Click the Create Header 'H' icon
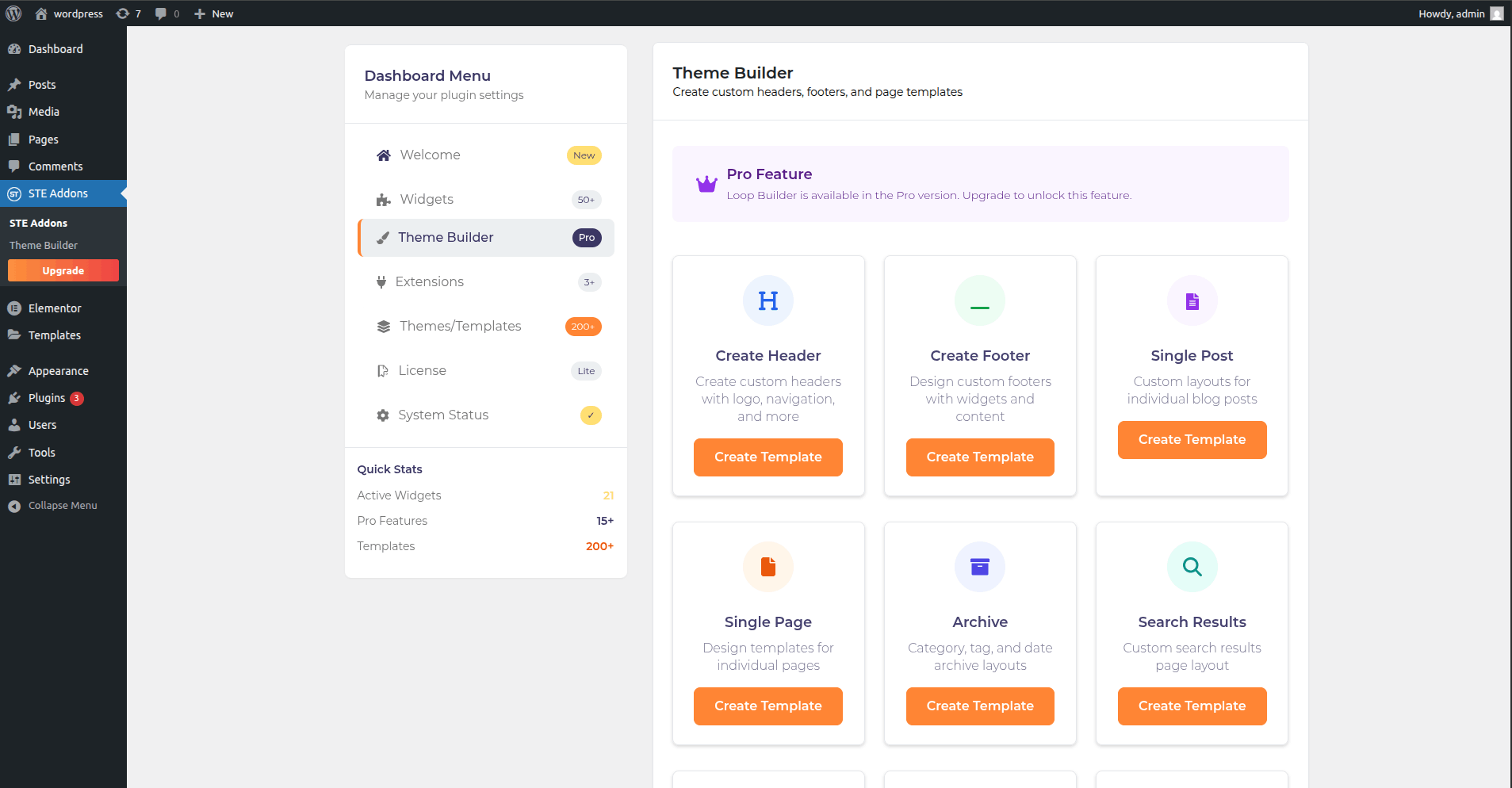Screen dimensions: 1512x788 point(767,301)
